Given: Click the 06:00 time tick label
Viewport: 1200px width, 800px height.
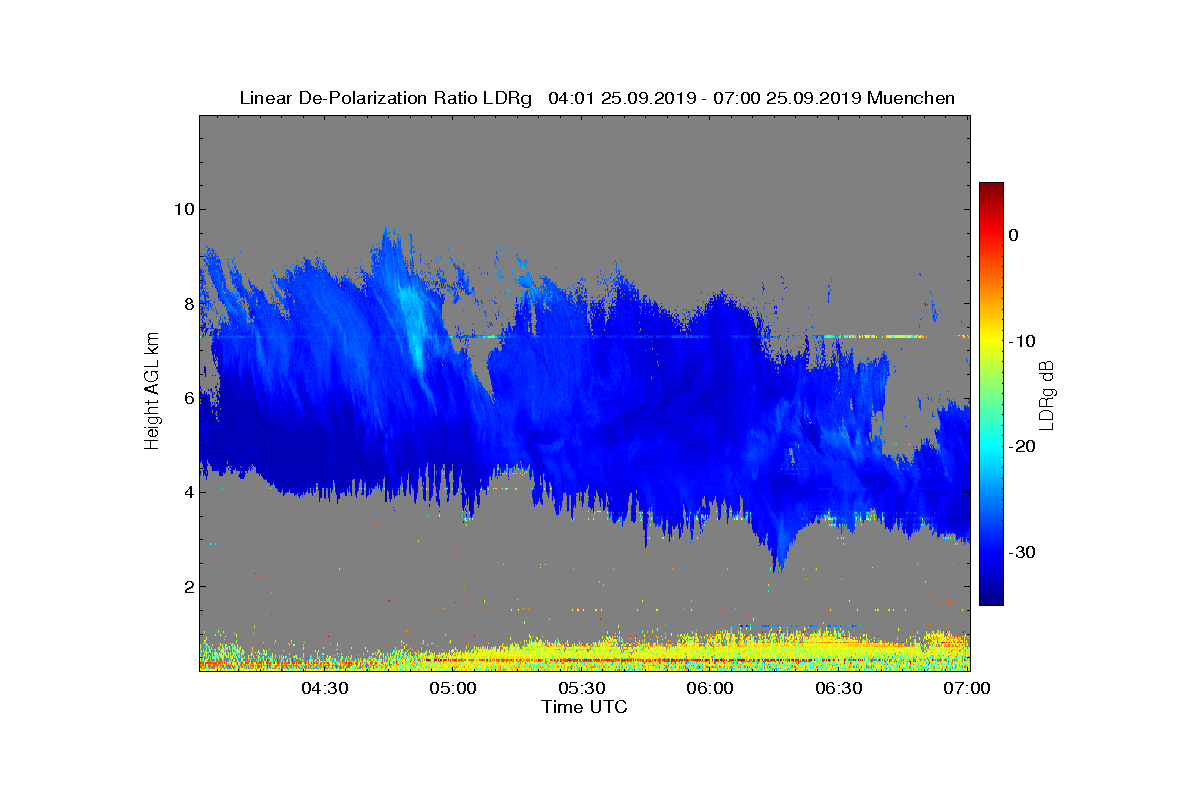Looking at the screenshot, I should [711, 688].
